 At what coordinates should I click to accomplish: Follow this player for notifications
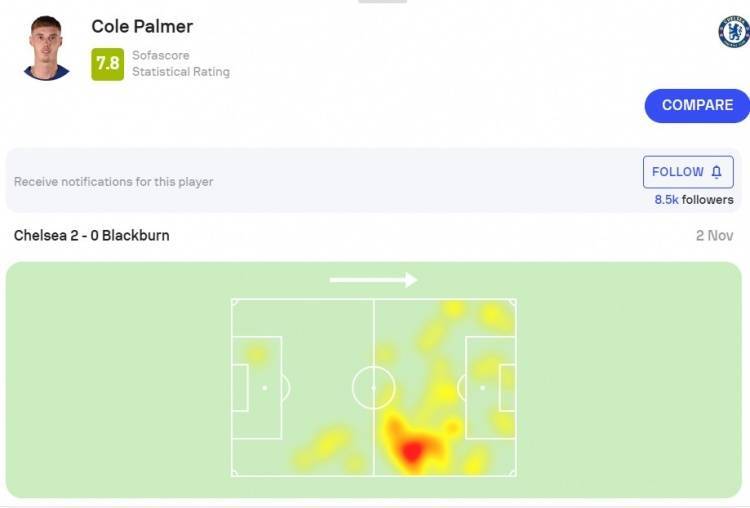click(688, 172)
